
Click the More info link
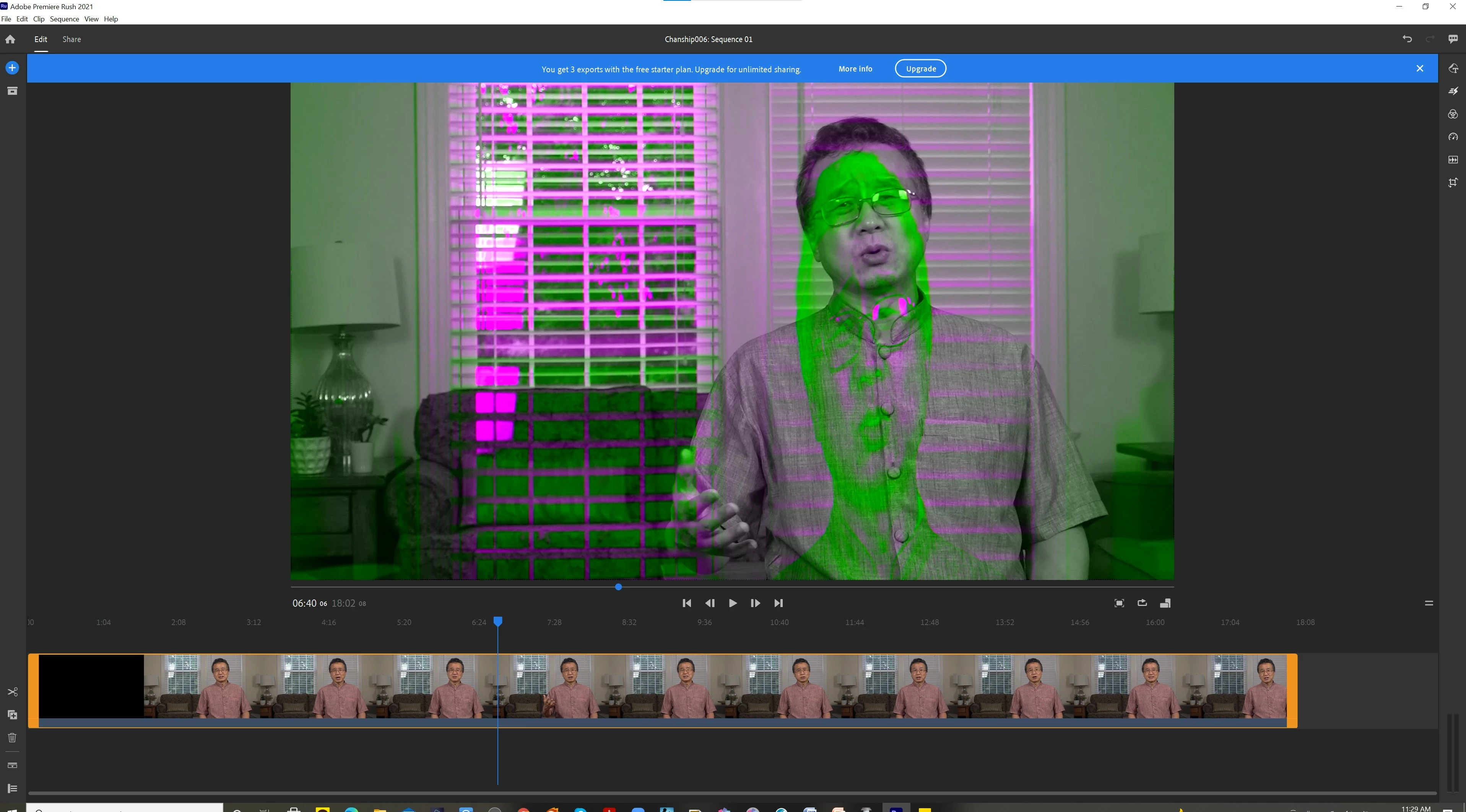click(x=855, y=68)
